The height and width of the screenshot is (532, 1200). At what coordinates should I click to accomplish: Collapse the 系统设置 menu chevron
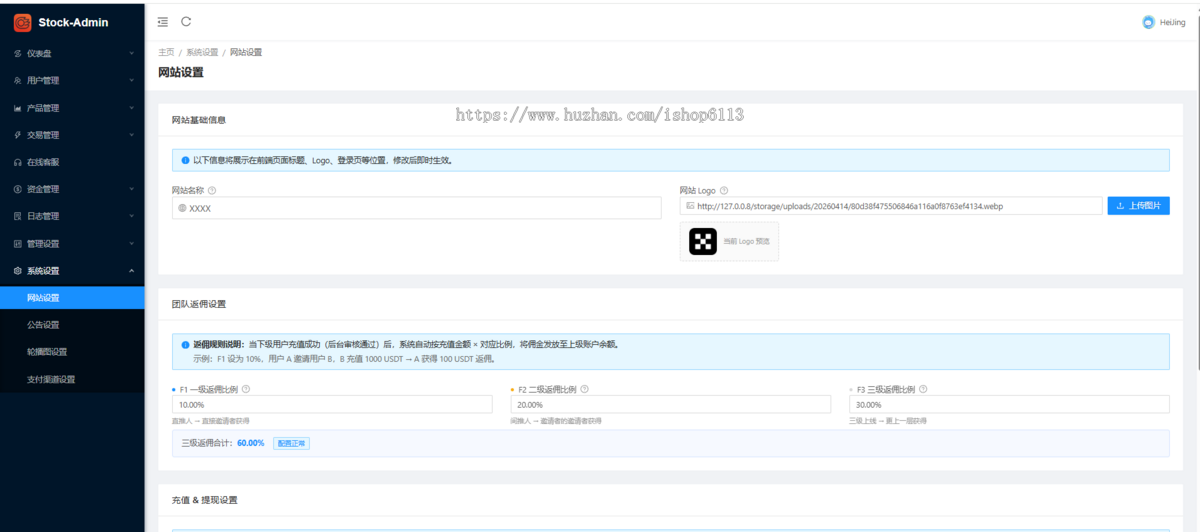(x=132, y=270)
